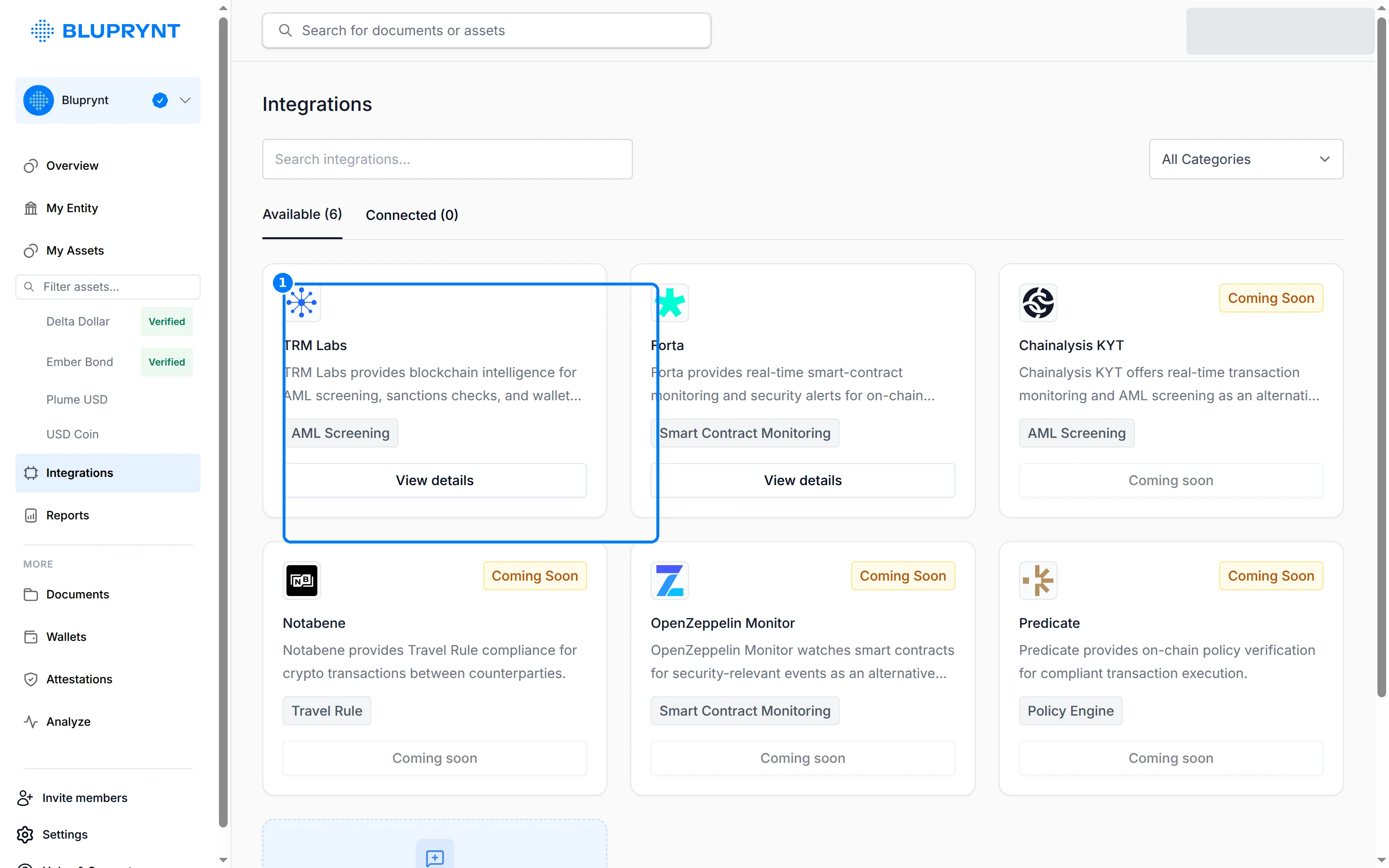Open the Analyze page
The width and height of the screenshot is (1389, 868).
pos(108,721)
